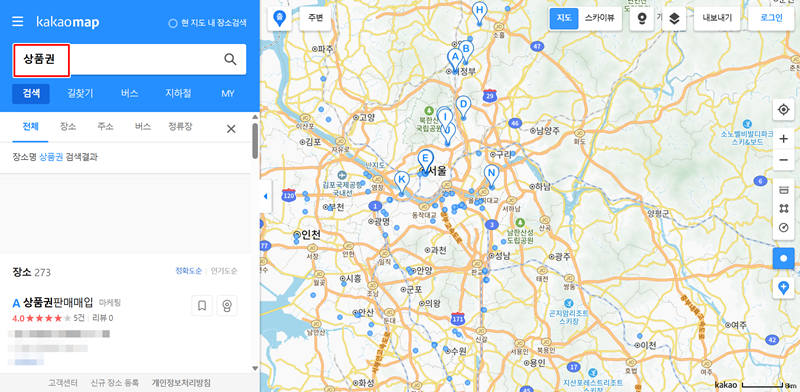Select map marker I
The width and height of the screenshot is (800, 392).
(445, 119)
